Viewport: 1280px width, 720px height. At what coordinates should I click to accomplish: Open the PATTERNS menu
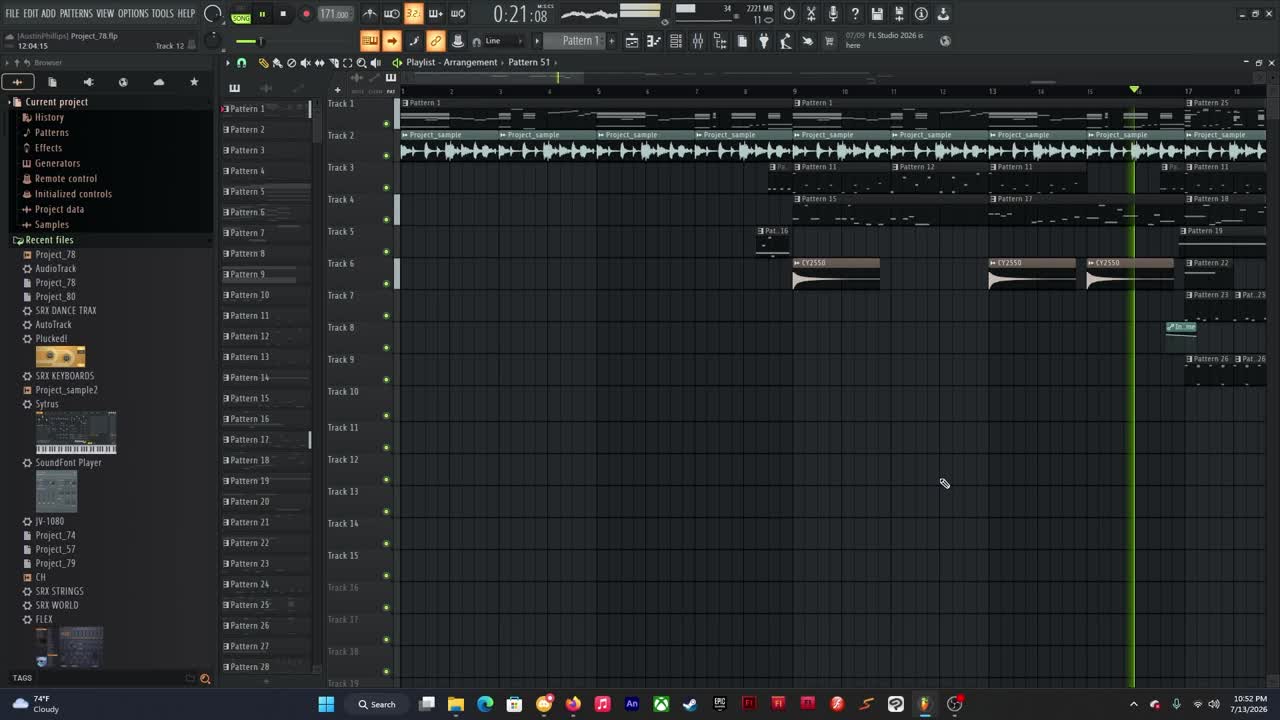coord(76,13)
